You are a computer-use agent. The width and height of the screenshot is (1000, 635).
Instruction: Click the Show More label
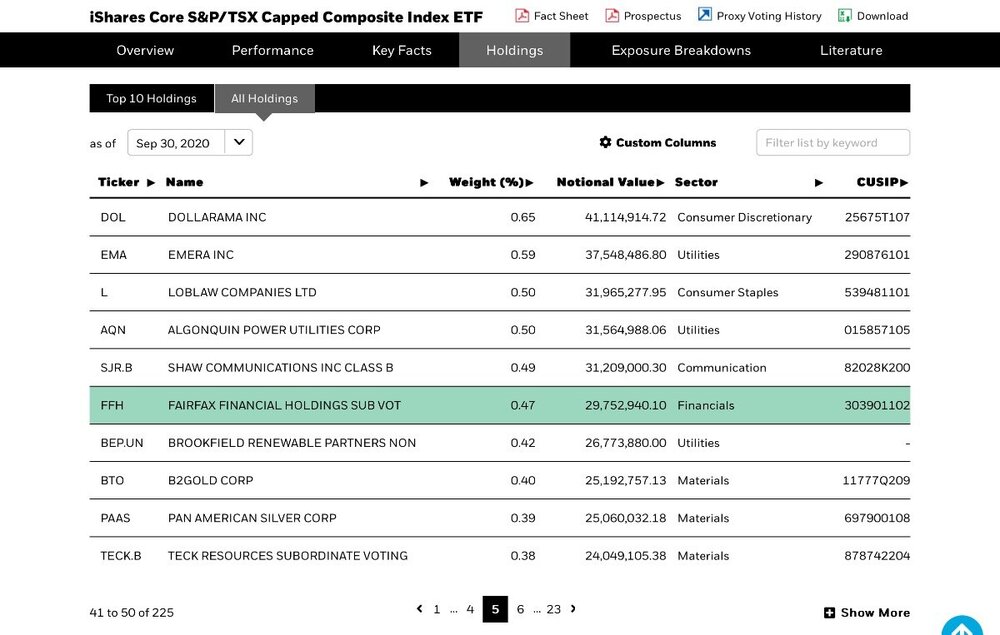tap(875, 613)
